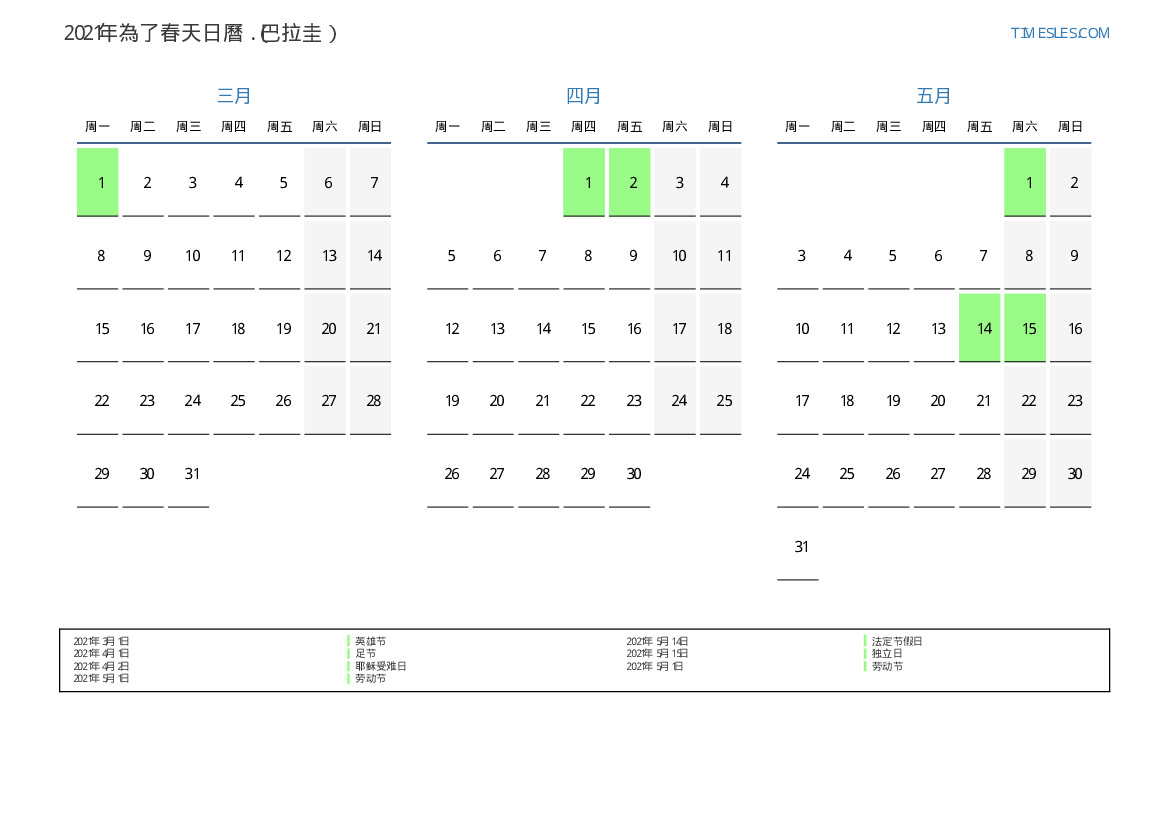Image resolution: width=1169 pixels, height=827 pixels.
Task: Click the 独立日 legend entry
Action: click(887, 654)
